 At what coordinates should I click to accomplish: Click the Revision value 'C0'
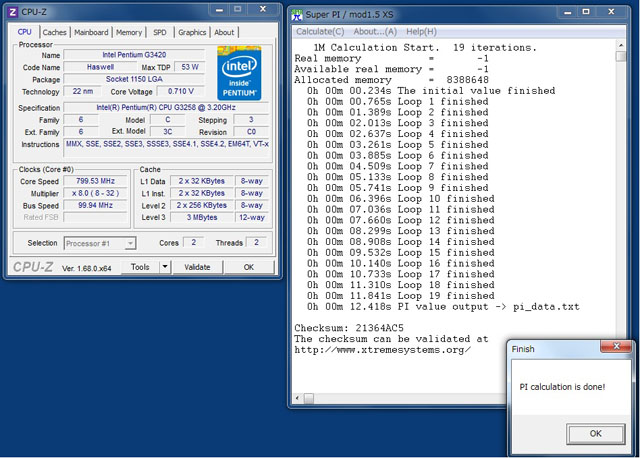tap(251, 132)
